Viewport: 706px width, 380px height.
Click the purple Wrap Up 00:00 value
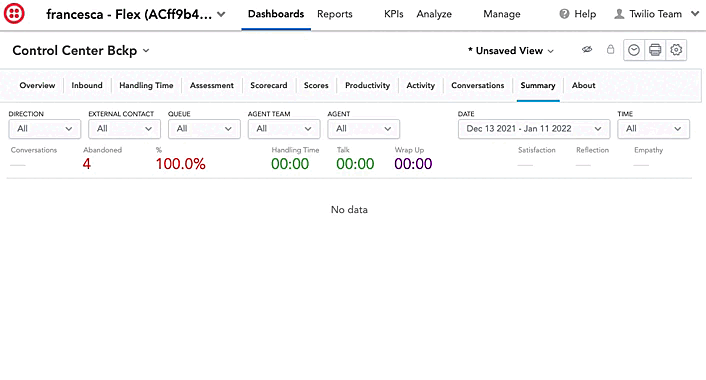[x=413, y=164]
